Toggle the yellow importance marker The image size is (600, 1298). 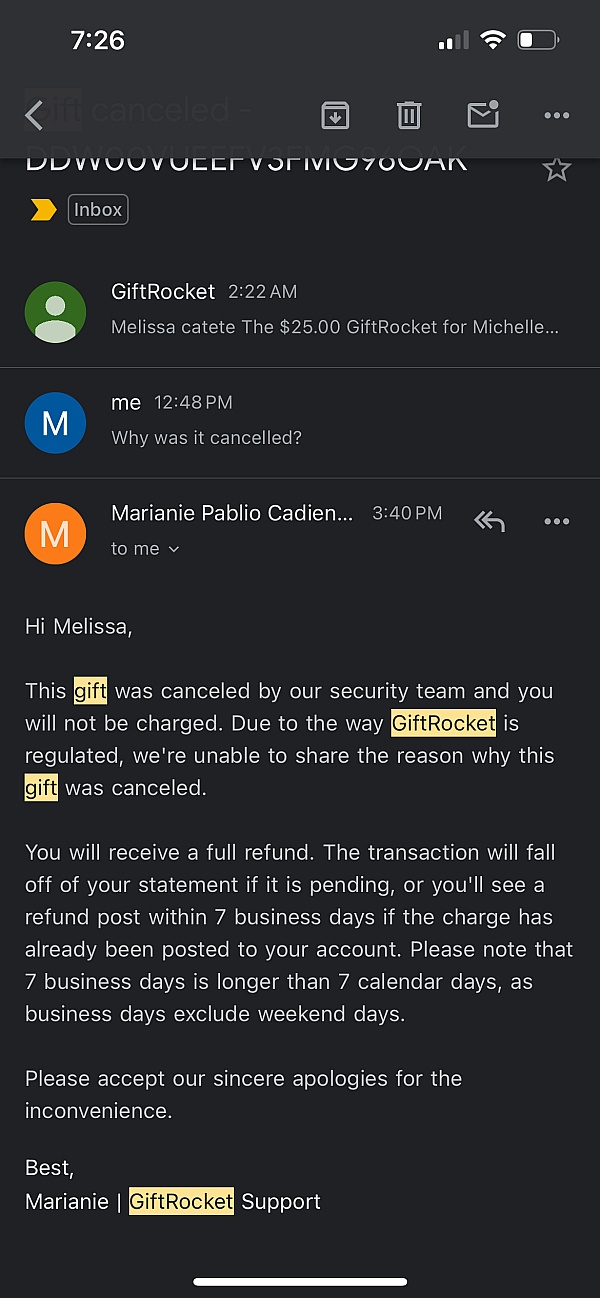pos(43,210)
